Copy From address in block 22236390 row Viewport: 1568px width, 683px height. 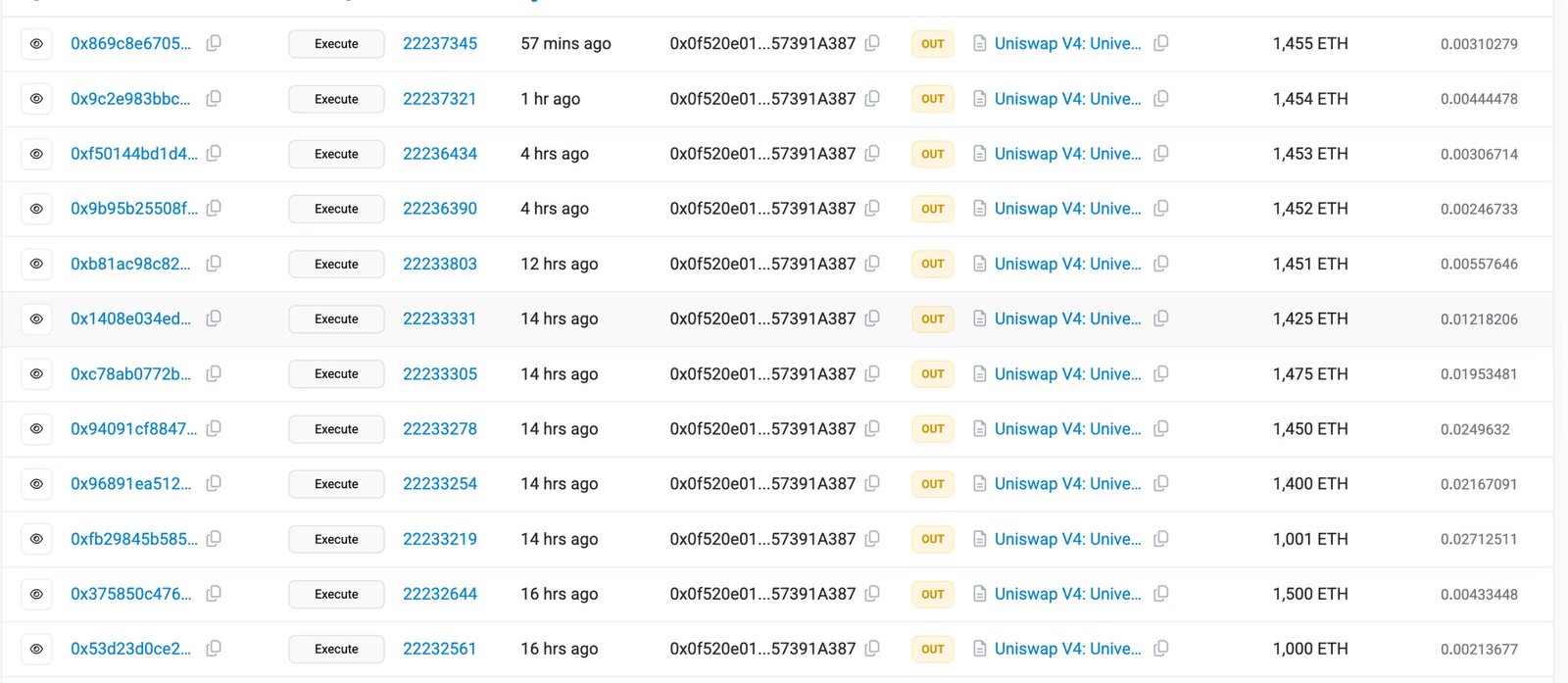coord(872,208)
